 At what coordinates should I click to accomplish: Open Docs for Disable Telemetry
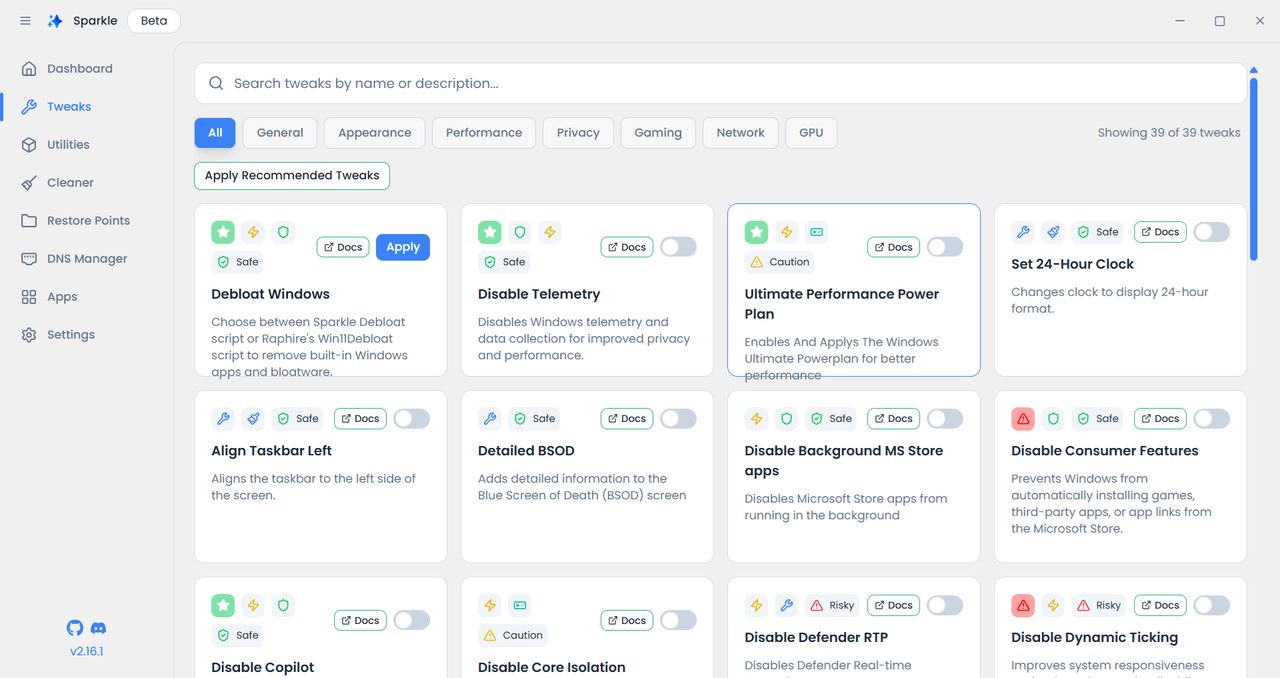click(627, 247)
